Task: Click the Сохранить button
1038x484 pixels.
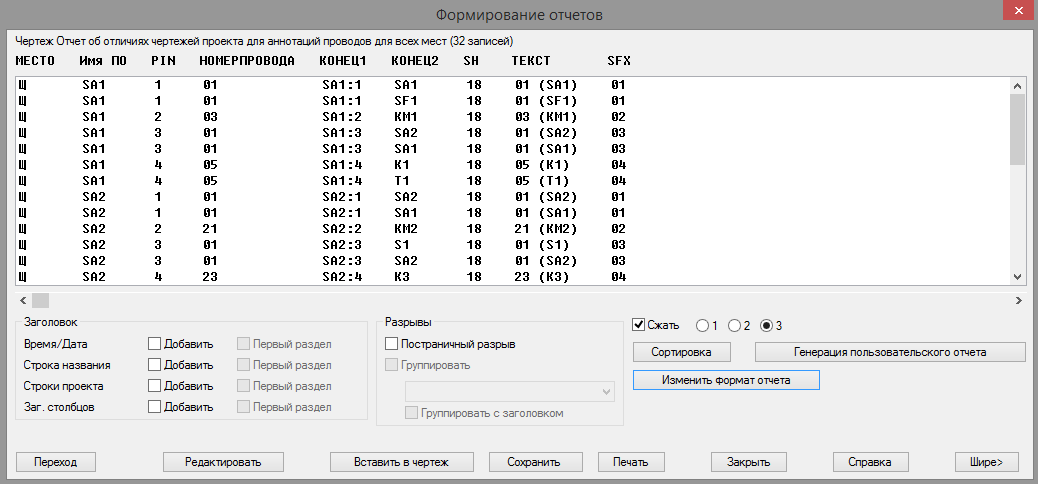Action: [534, 462]
